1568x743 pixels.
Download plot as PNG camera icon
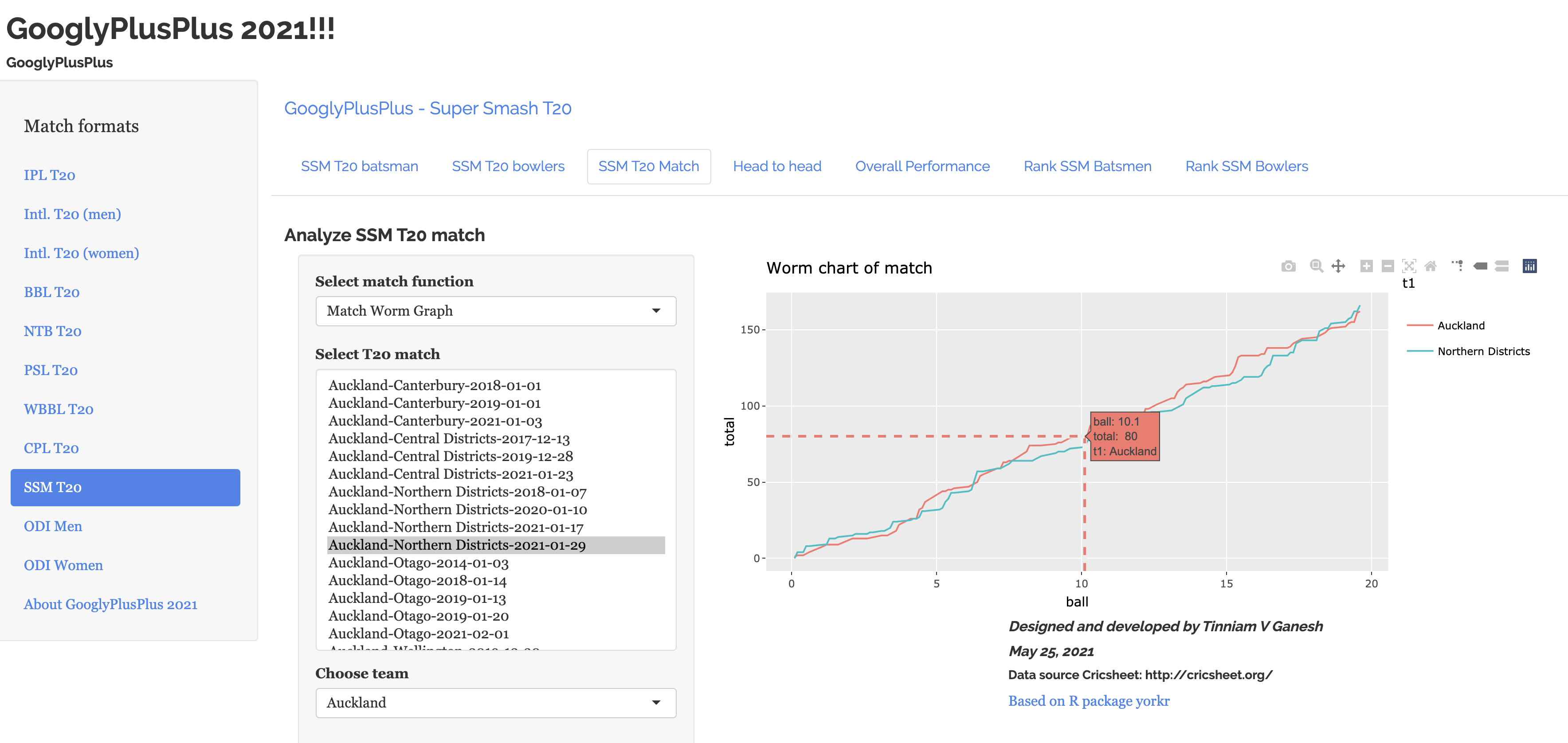pyautogui.click(x=1288, y=266)
